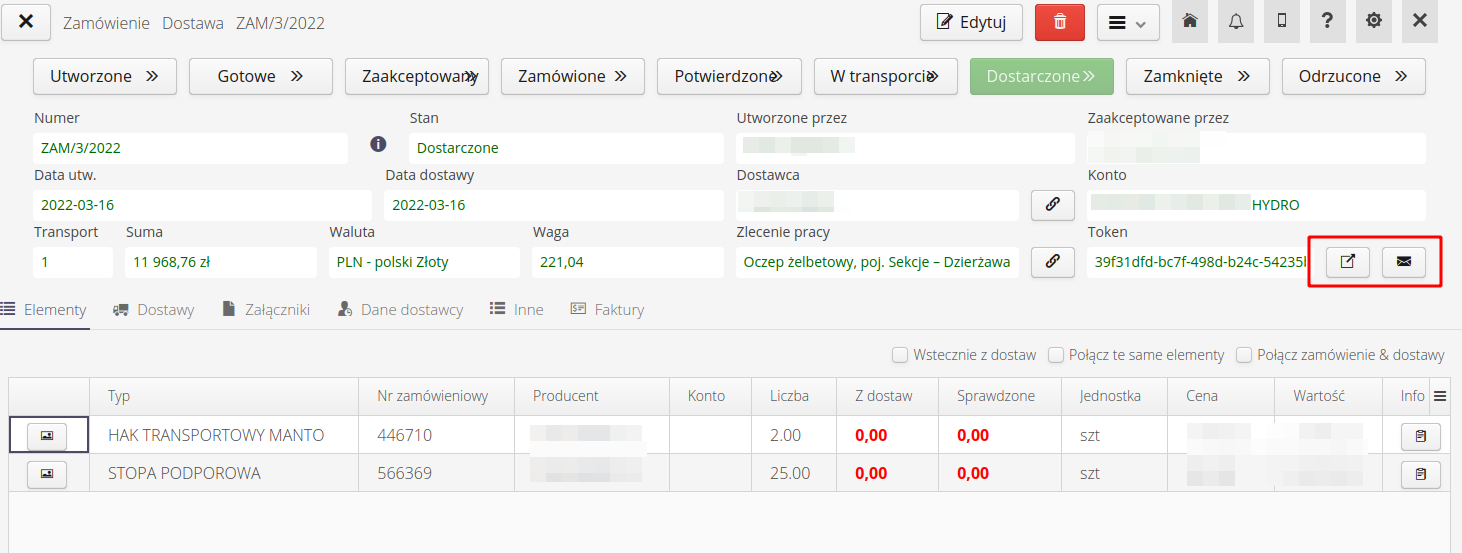Set status to Gotowe
This screenshot has height=553, width=1462.
261,76
